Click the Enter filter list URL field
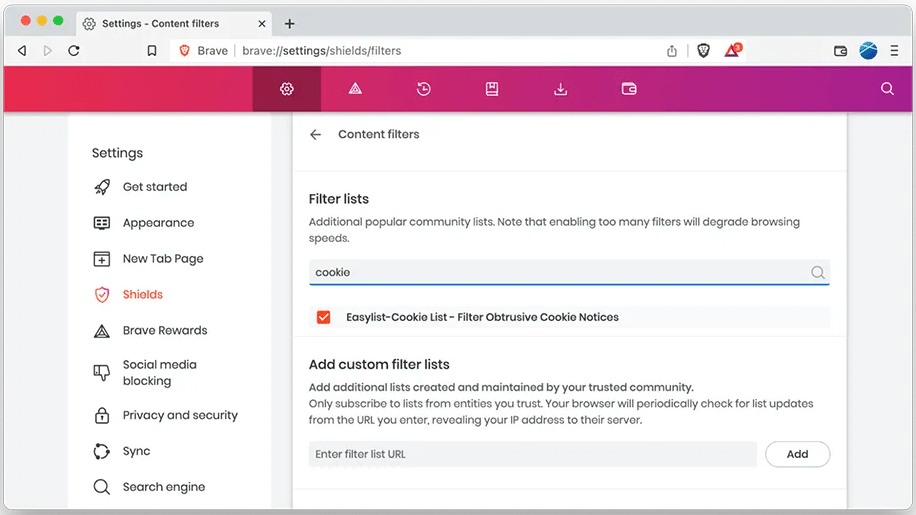 (532, 454)
